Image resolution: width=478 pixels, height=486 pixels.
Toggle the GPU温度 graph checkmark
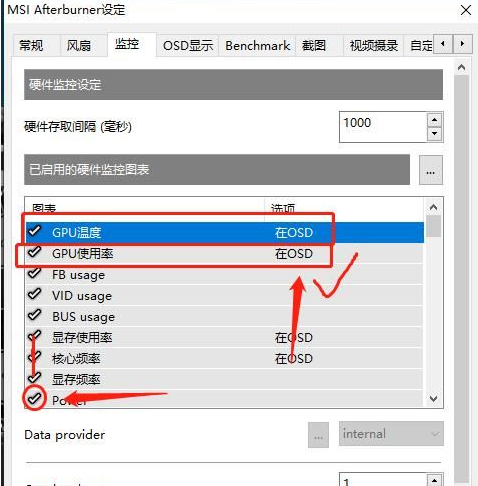(x=34, y=231)
